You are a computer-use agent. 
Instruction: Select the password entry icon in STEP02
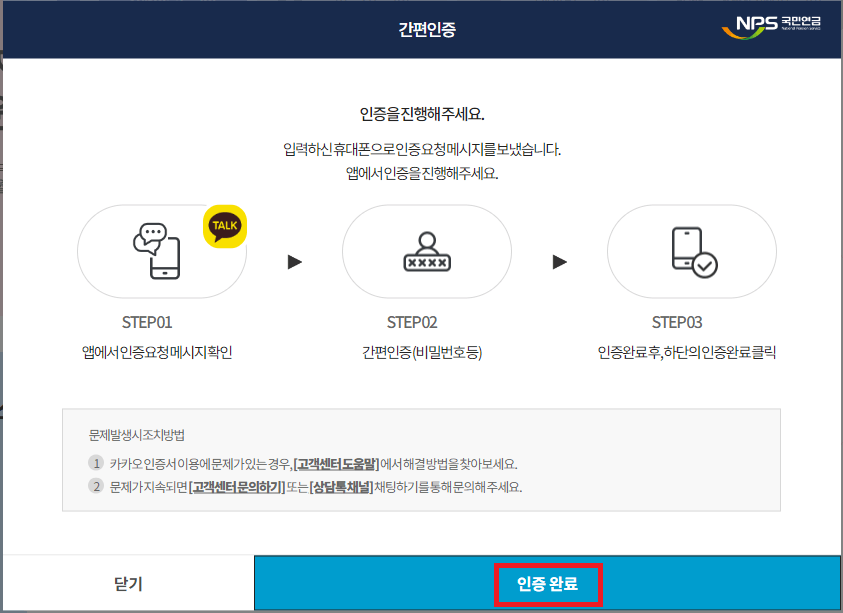point(427,251)
